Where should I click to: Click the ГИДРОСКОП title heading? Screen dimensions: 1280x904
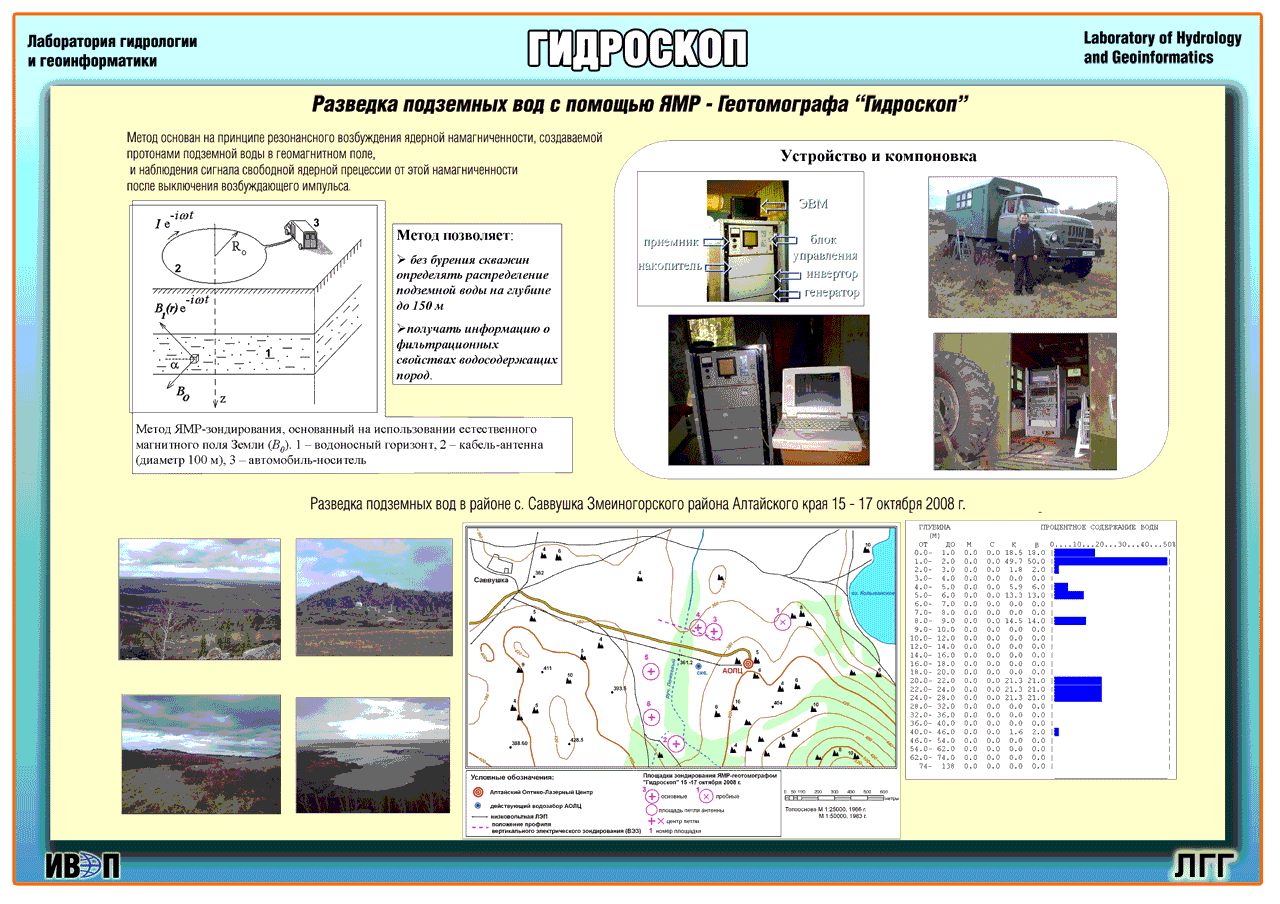coord(637,48)
